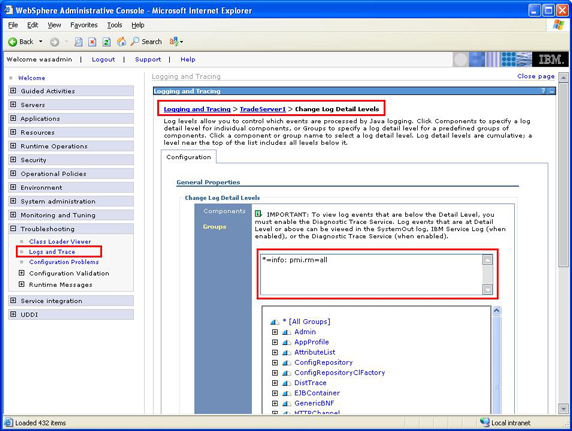
Task: Open the Favorites menu
Action: click(84, 25)
